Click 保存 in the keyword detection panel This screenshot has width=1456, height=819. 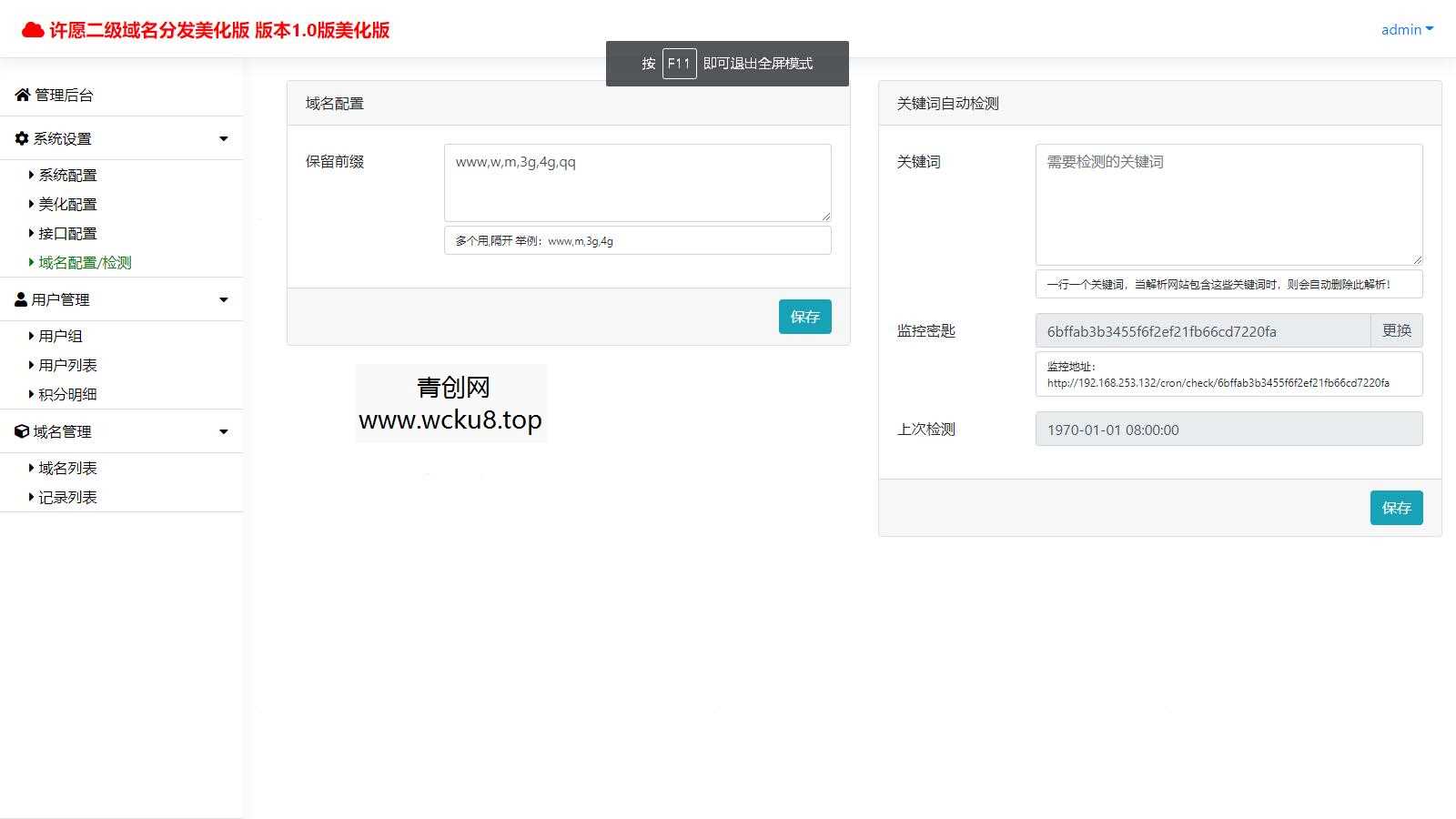coord(1396,508)
